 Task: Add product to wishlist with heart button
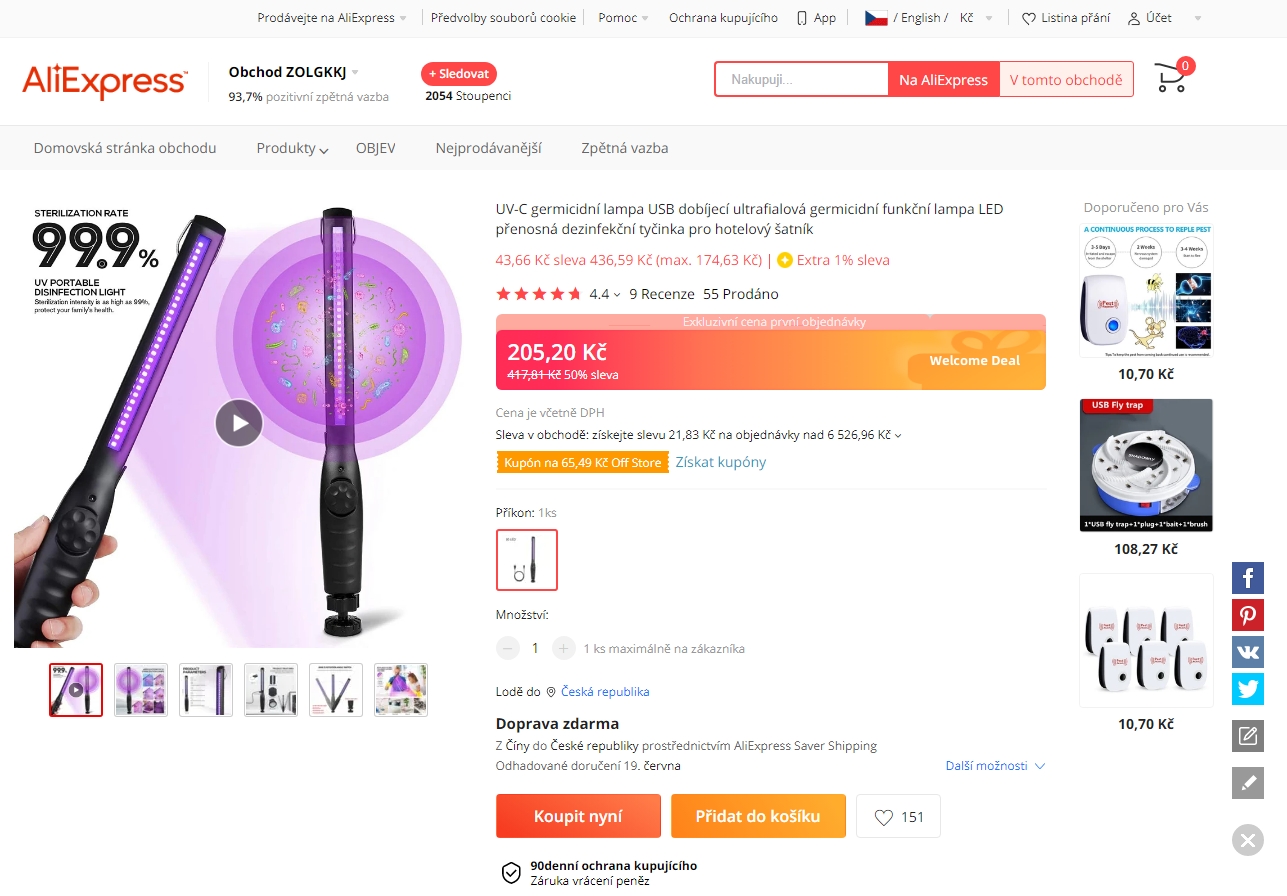[x=898, y=817]
